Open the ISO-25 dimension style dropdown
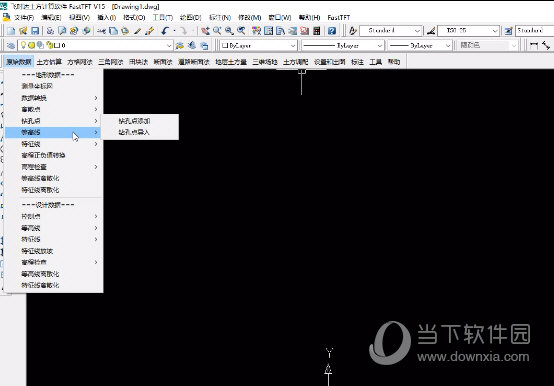 click(x=495, y=31)
